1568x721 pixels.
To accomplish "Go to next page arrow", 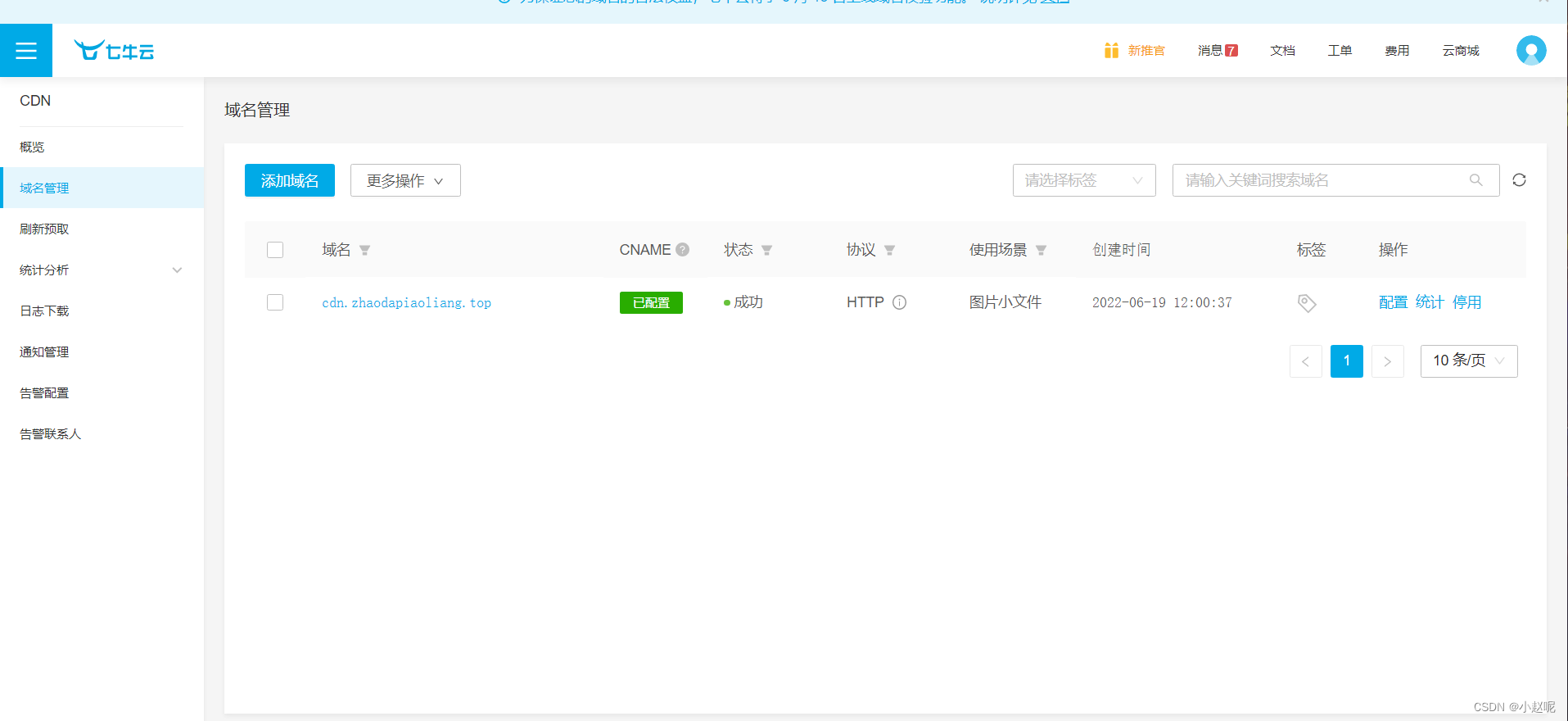I will click(x=1388, y=361).
